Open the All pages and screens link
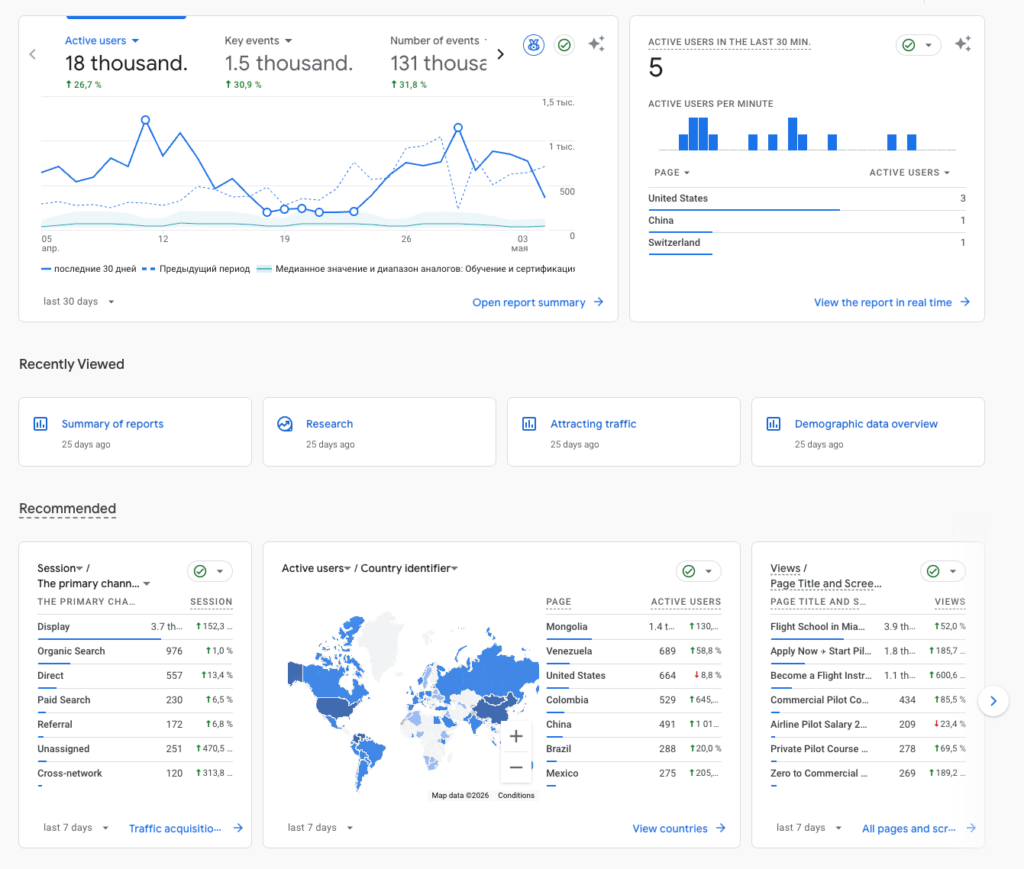 918,829
